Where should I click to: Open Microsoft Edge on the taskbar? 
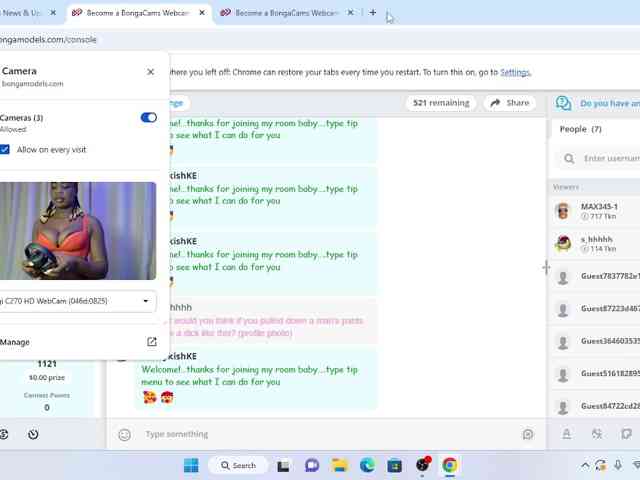click(367, 465)
